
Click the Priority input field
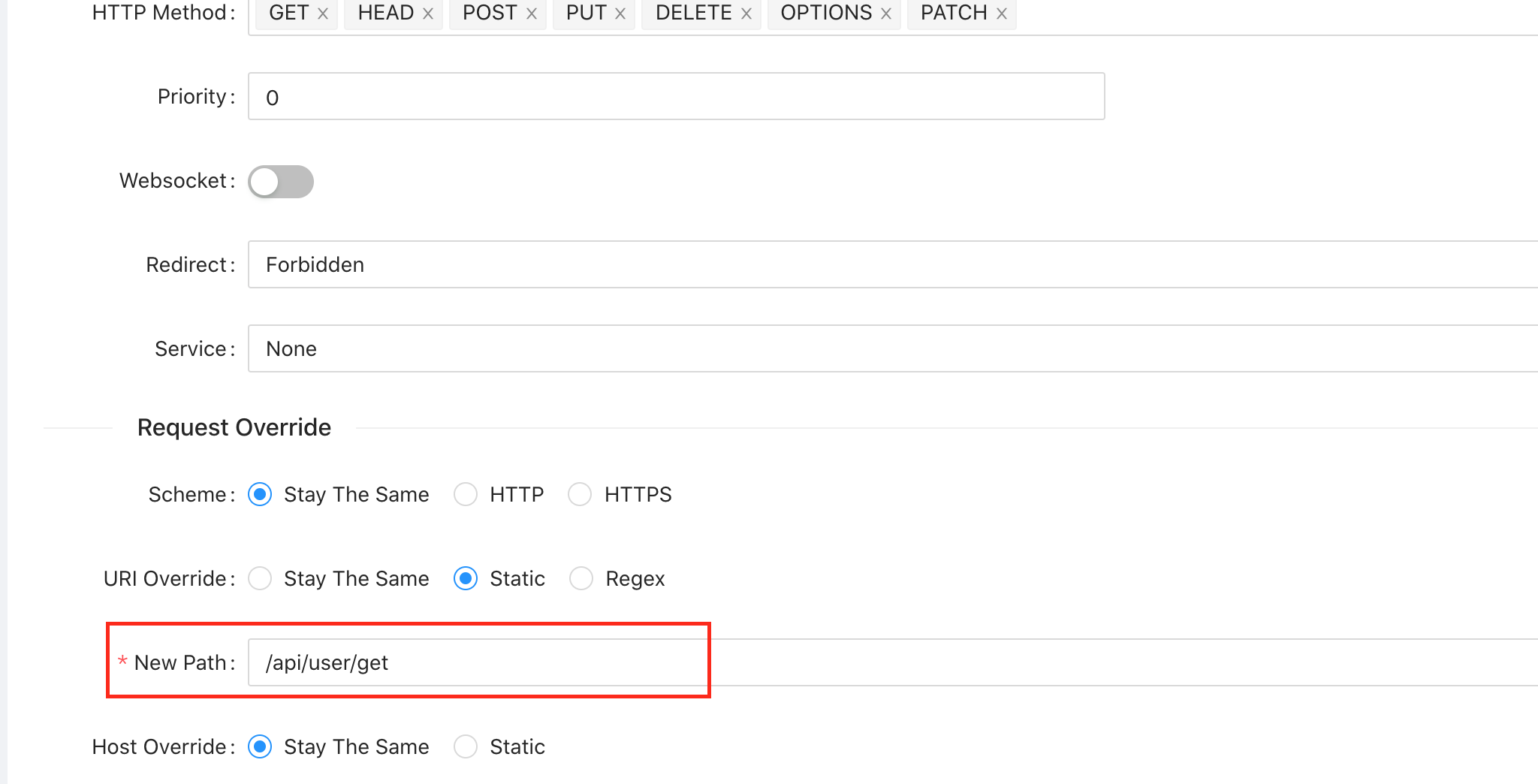coord(676,96)
